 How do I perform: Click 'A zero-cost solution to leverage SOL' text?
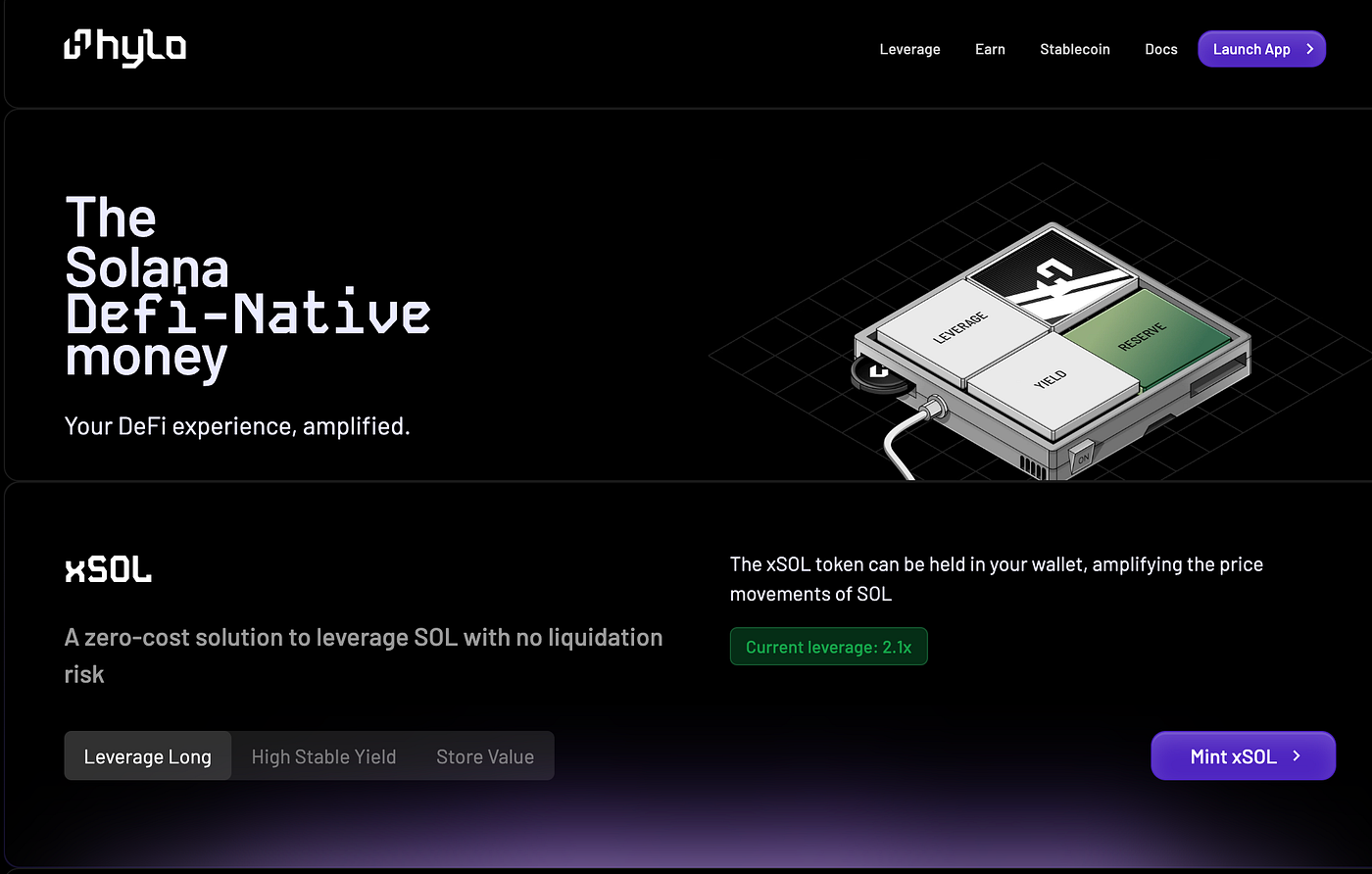(364, 655)
